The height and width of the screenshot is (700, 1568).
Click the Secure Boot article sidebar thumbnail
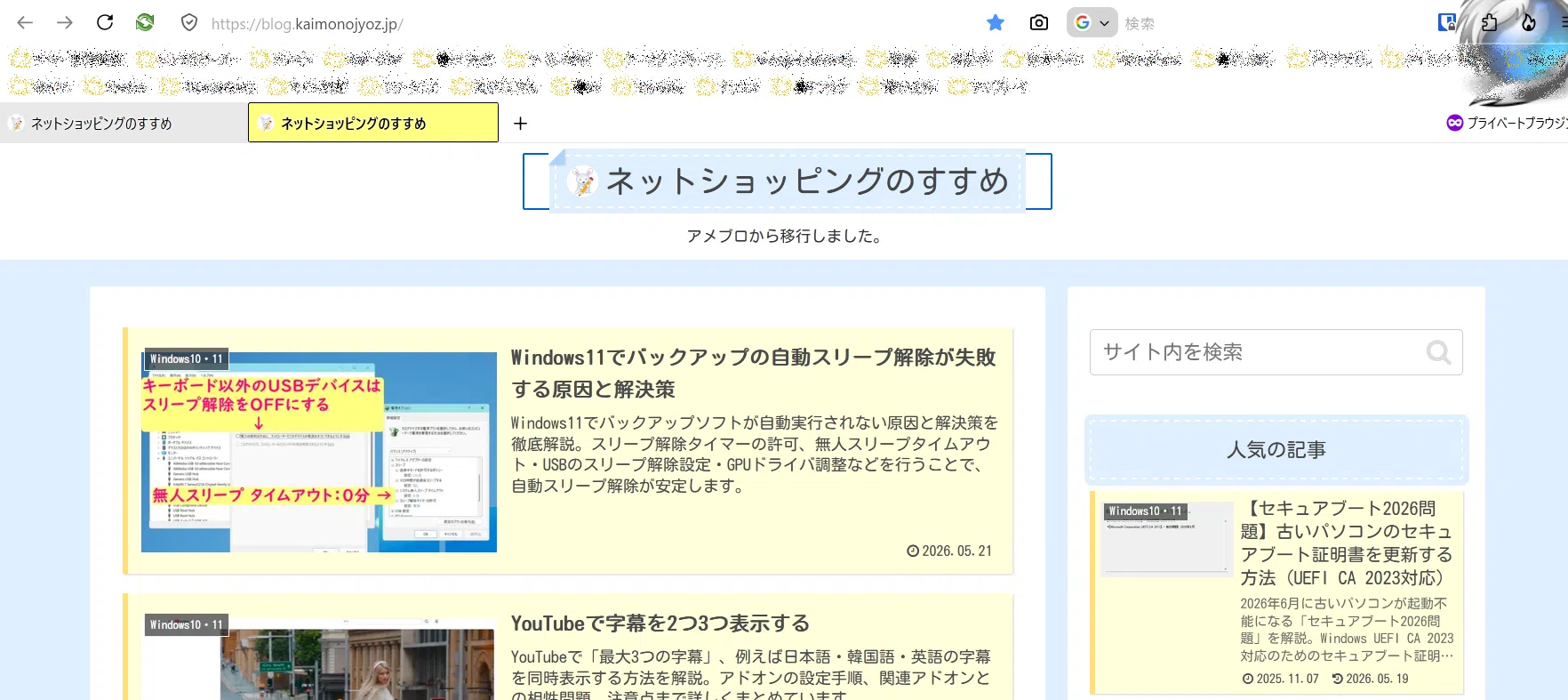[x=1167, y=539]
